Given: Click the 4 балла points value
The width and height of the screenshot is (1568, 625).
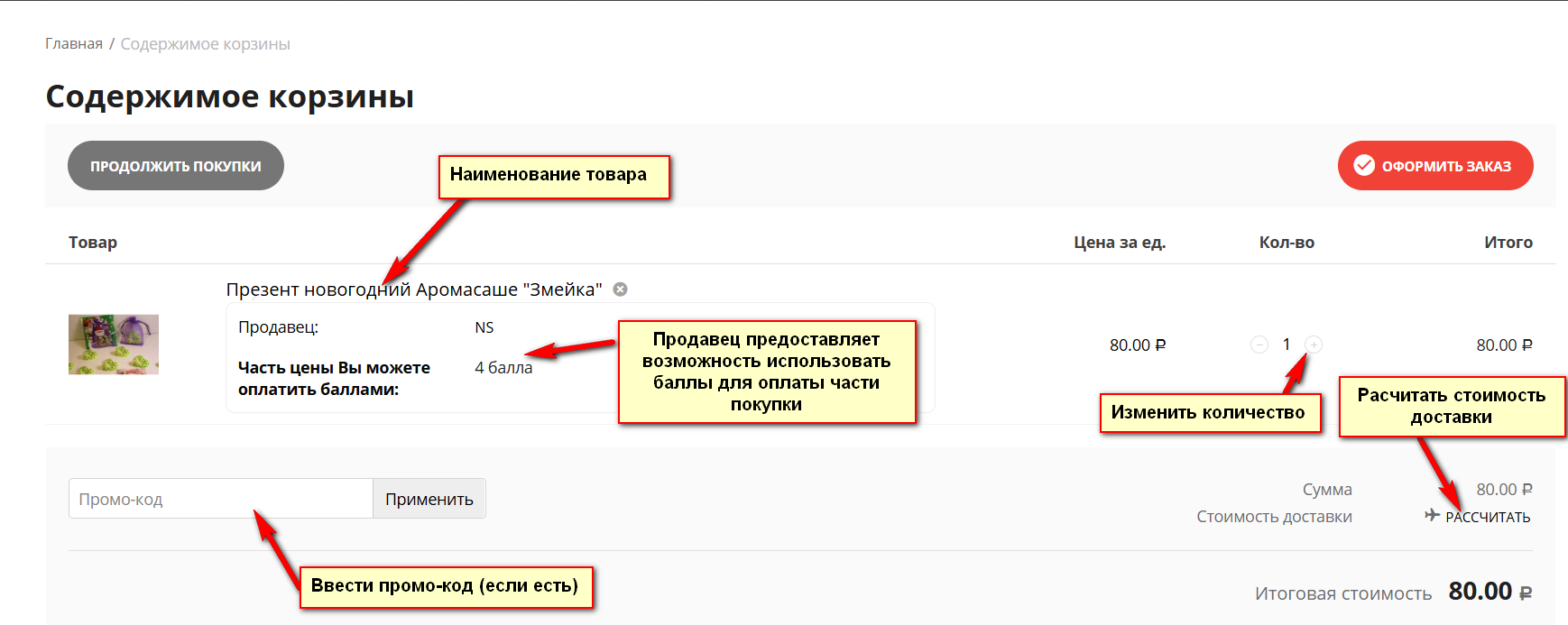Looking at the screenshot, I should [x=503, y=368].
